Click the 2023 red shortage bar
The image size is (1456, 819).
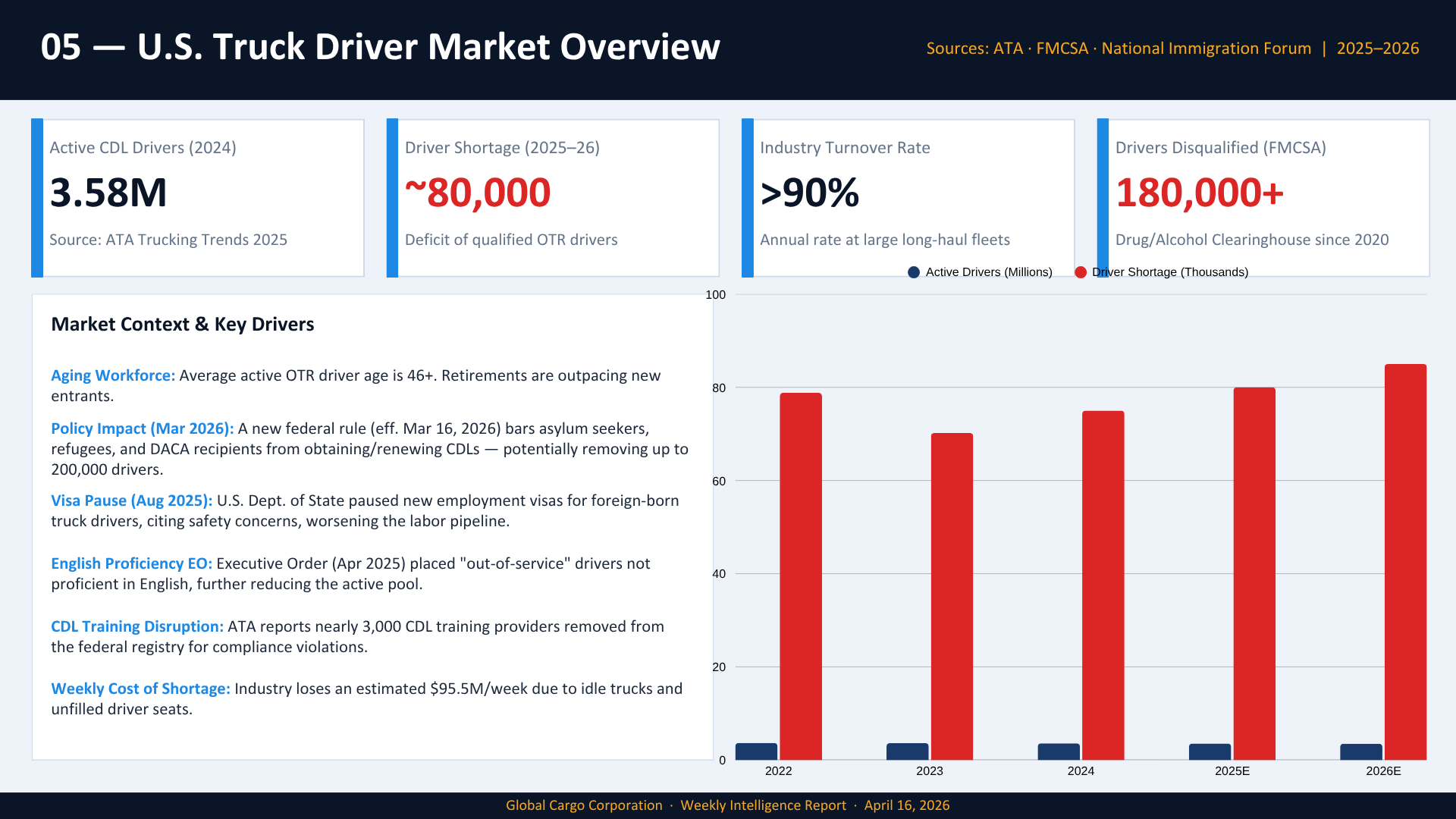pos(952,596)
